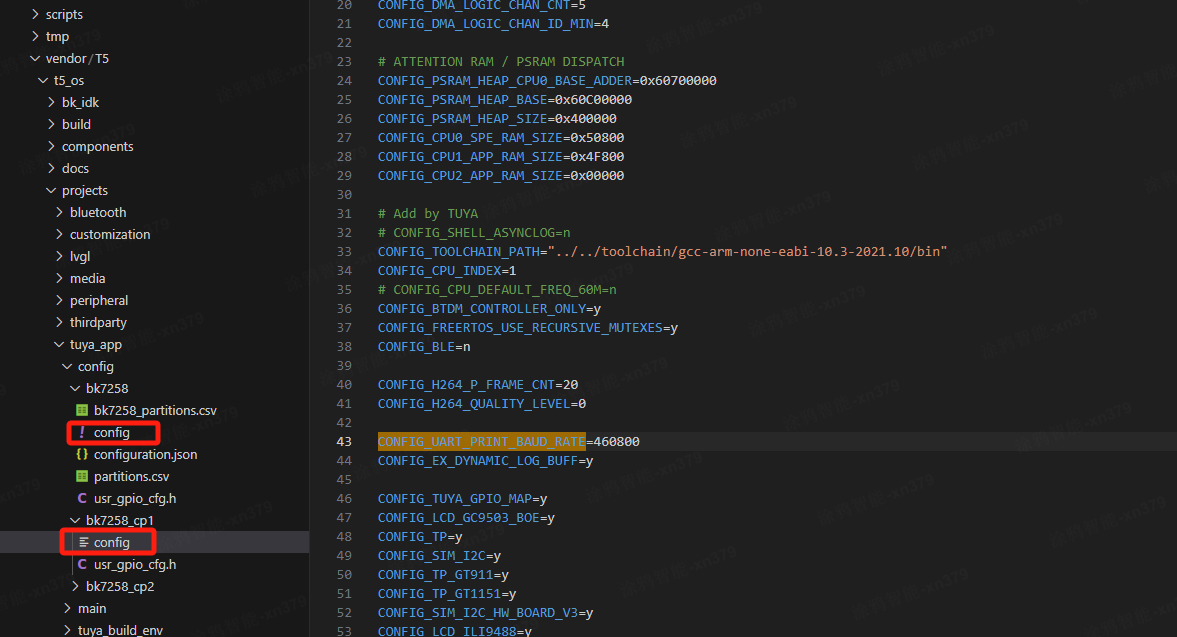
Task: Open the lvgl folder in the explorer
Action: (79, 257)
